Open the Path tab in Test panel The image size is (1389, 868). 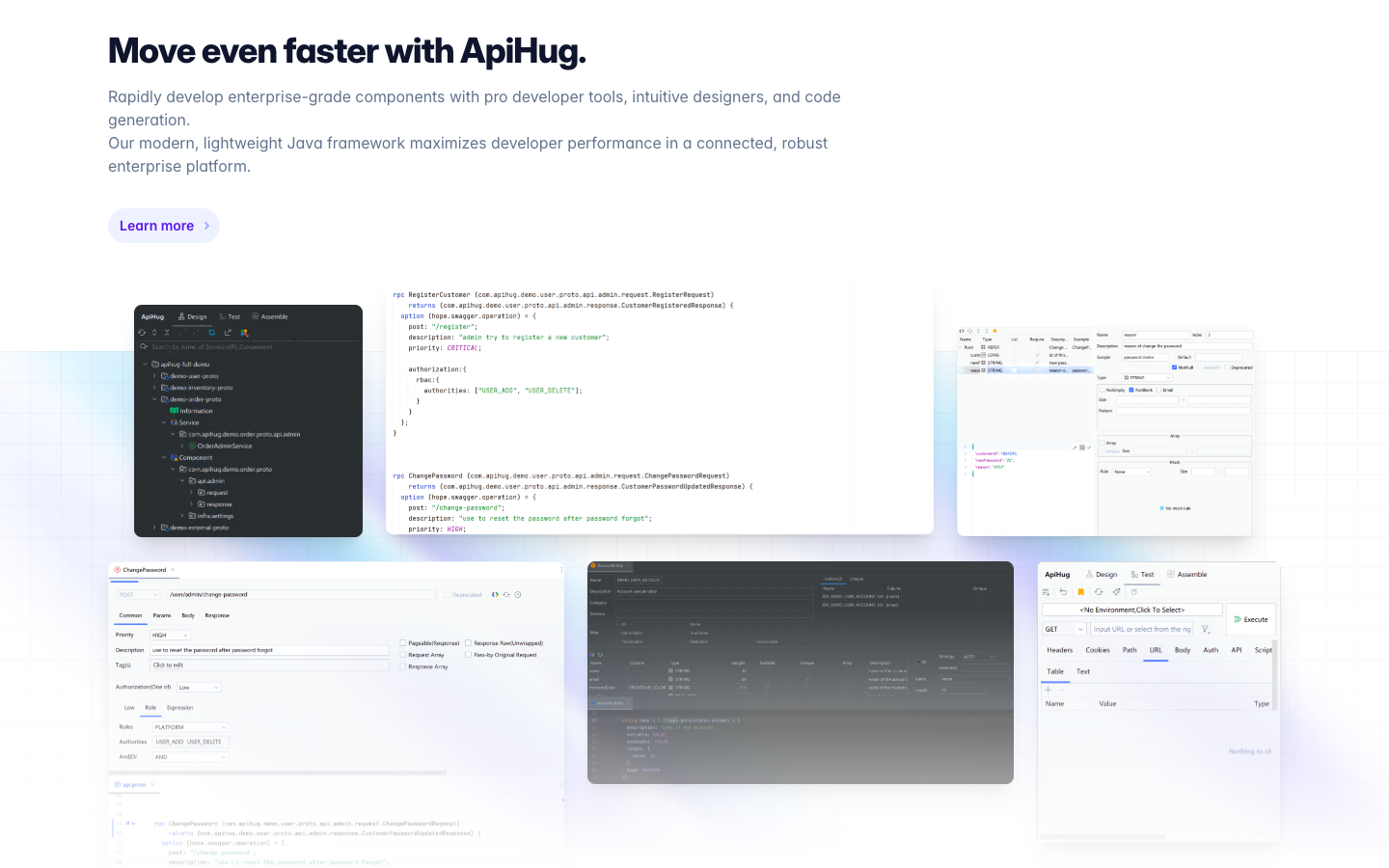click(1130, 650)
